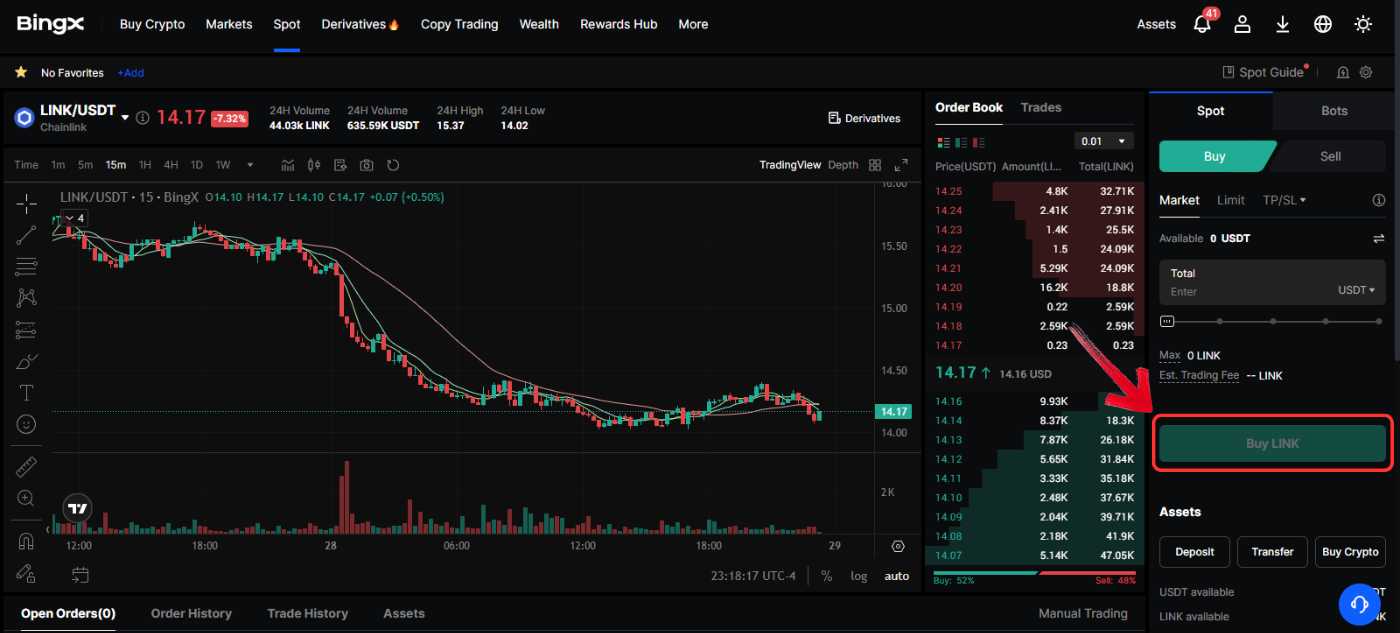Switch to the Bots tab

click(x=1334, y=111)
